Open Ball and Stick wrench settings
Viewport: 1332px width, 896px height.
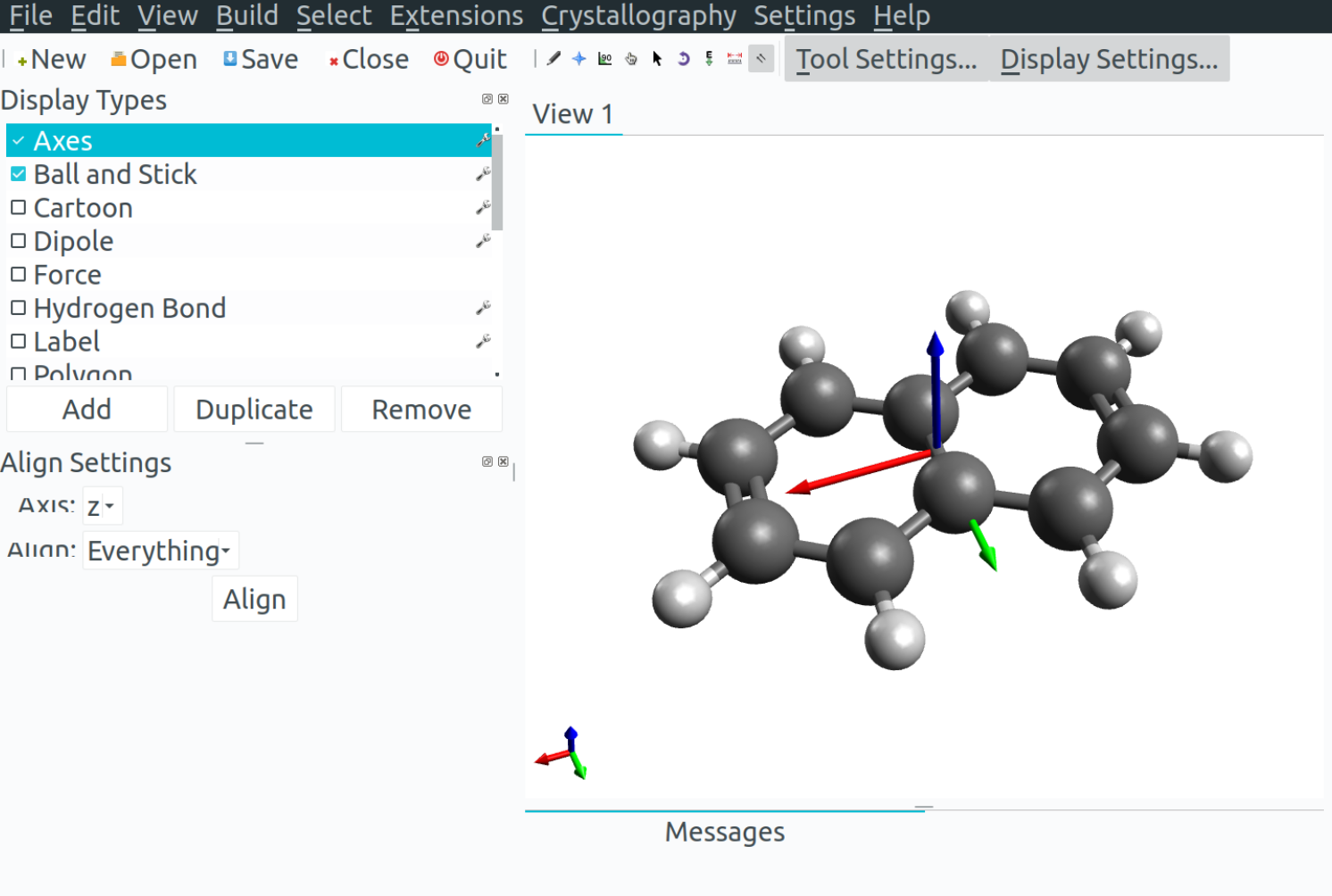pos(483,174)
